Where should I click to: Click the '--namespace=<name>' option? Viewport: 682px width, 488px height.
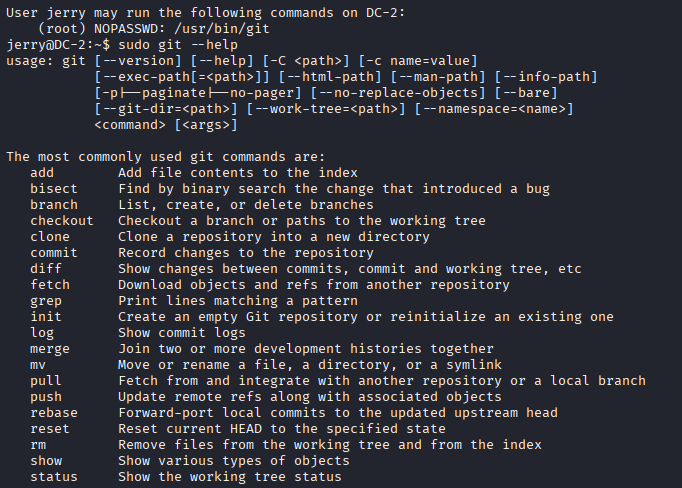coord(494,109)
